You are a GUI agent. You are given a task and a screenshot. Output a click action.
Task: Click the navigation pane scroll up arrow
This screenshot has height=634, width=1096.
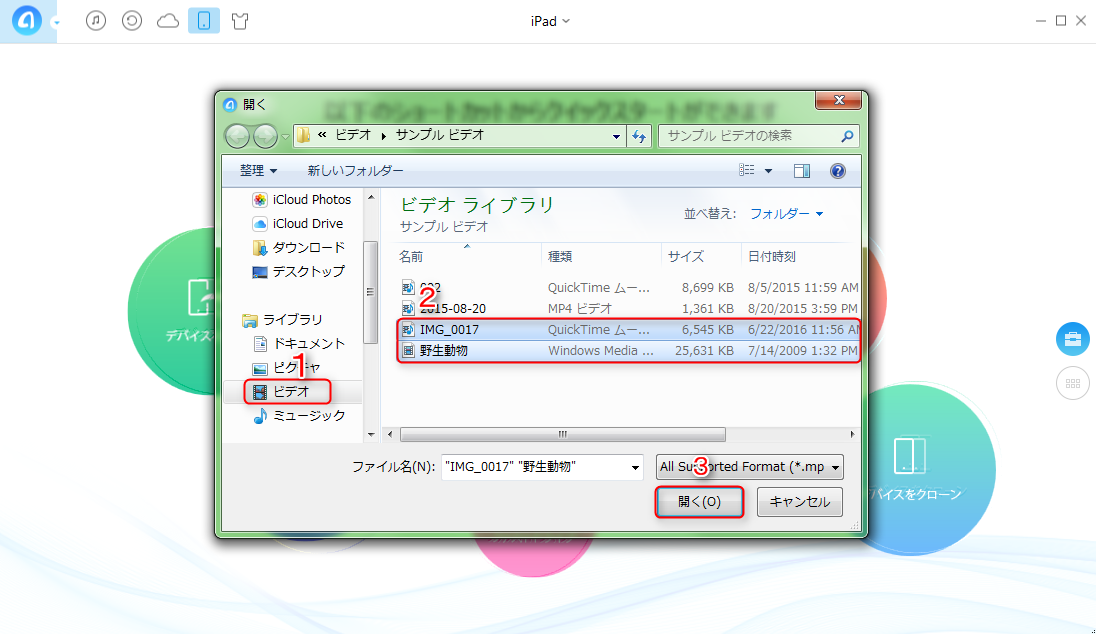[x=371, y=198]
